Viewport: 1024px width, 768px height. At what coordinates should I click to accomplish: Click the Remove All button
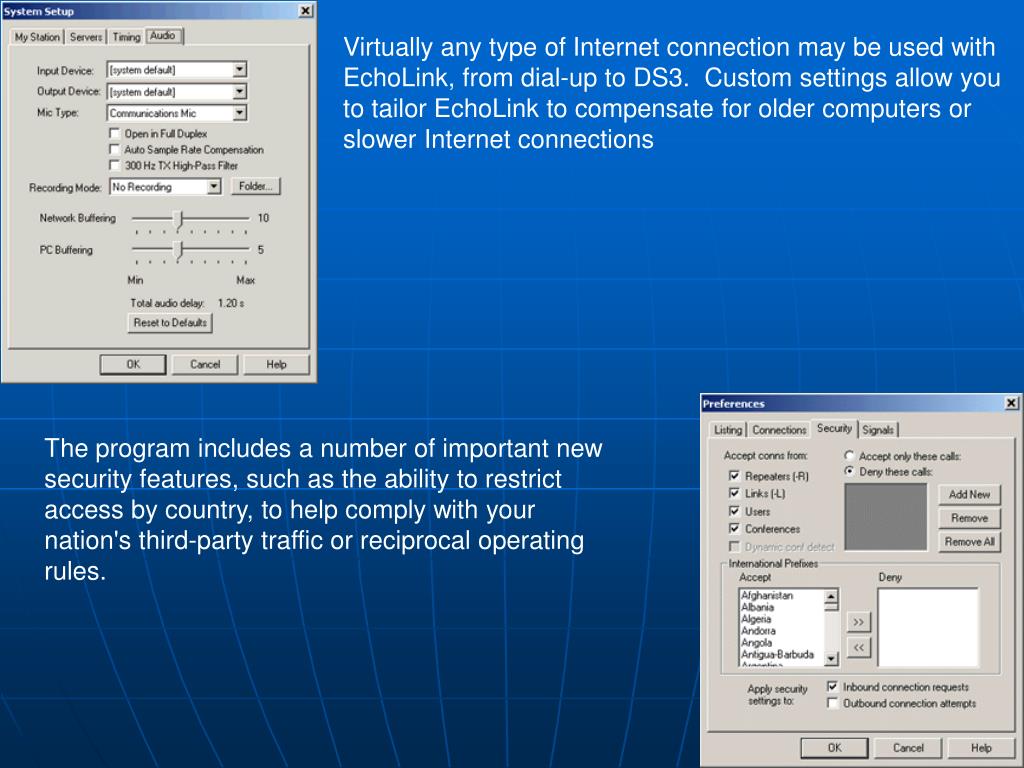(x=969, y=541)
